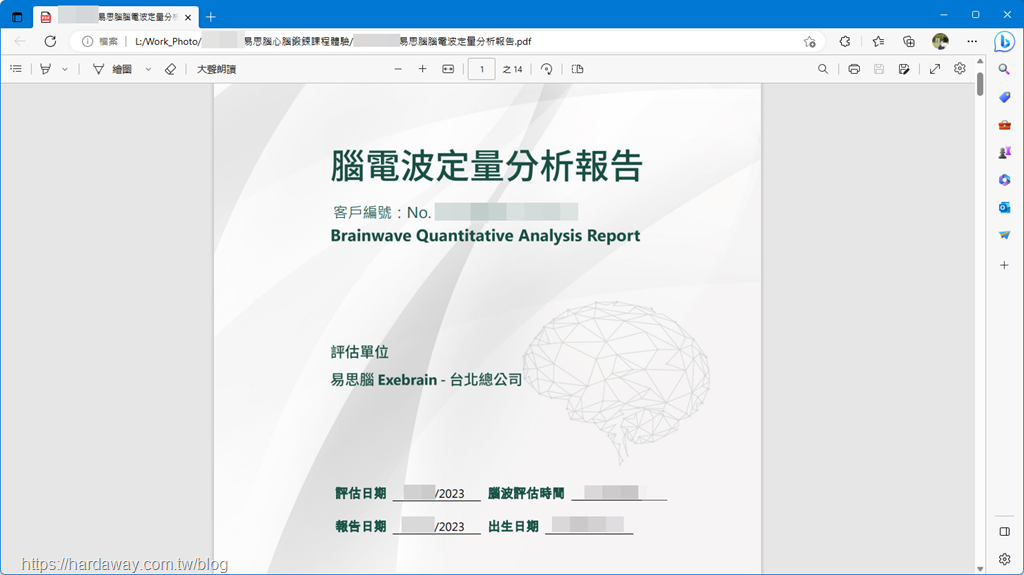Screen dimensions: 1024x575
Task: Click the 客戶編號 No. label
Action: click(x=381, y=212)
